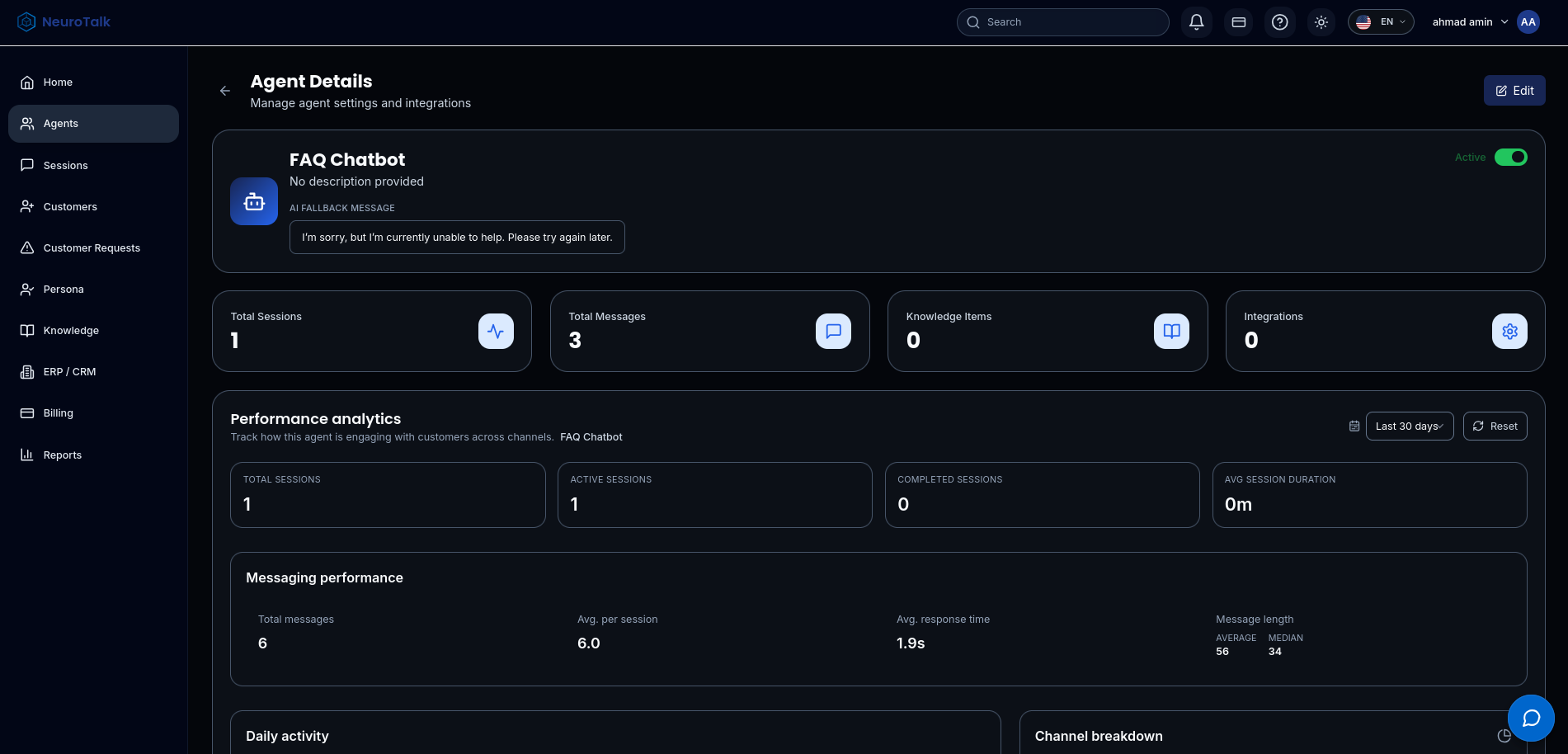Expand the ahmad amin user menu
Screen dimensions: 1568x754
click(x=1470, y=22)
